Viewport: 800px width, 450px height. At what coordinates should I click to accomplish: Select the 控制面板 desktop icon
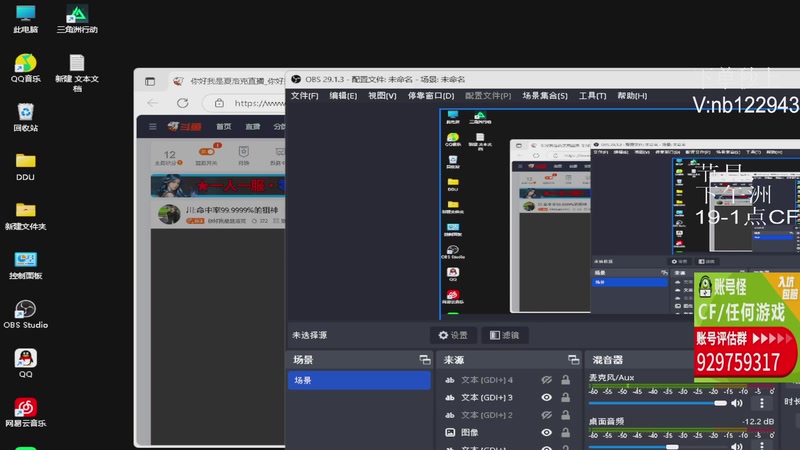(25, 265)
